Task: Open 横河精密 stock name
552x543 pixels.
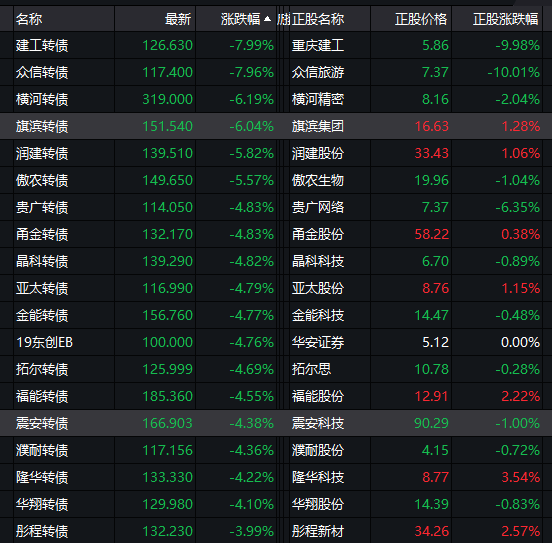Action: [318, 99]
